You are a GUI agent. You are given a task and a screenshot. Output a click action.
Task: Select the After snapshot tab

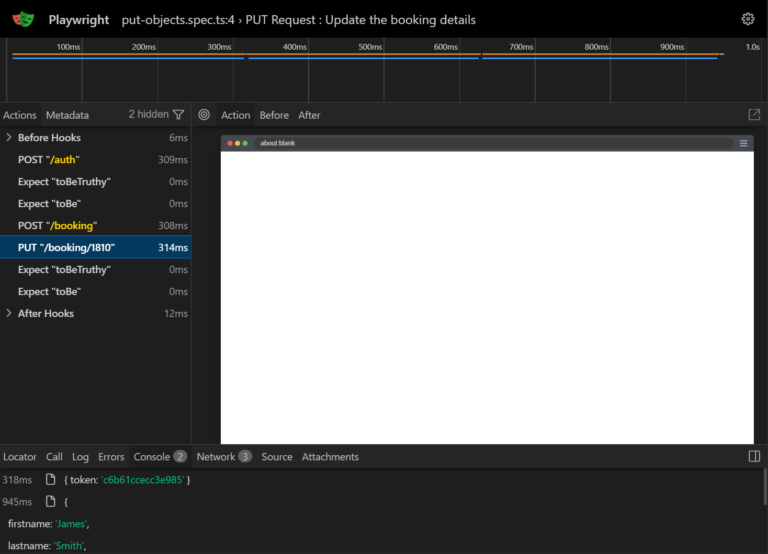309,115
